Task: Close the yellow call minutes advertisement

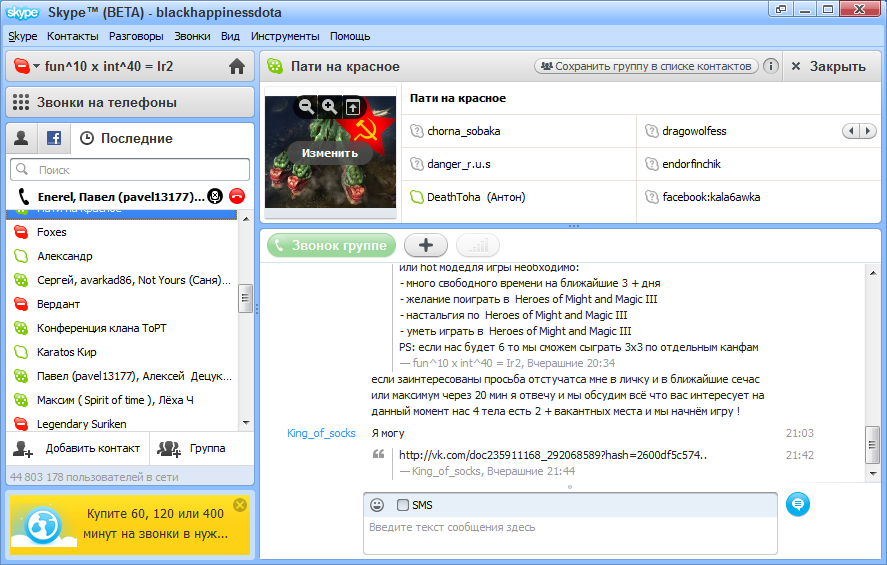Action: pyautogui.click(x=240, y=504)
